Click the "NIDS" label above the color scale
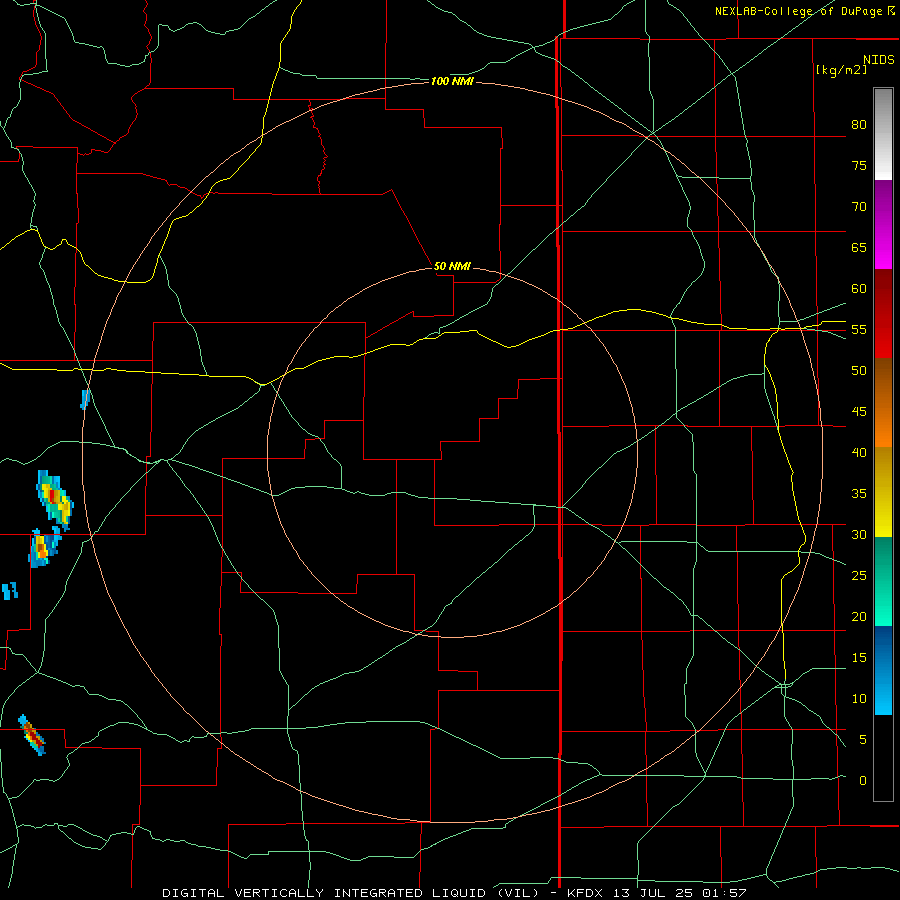 pos(878,59)
